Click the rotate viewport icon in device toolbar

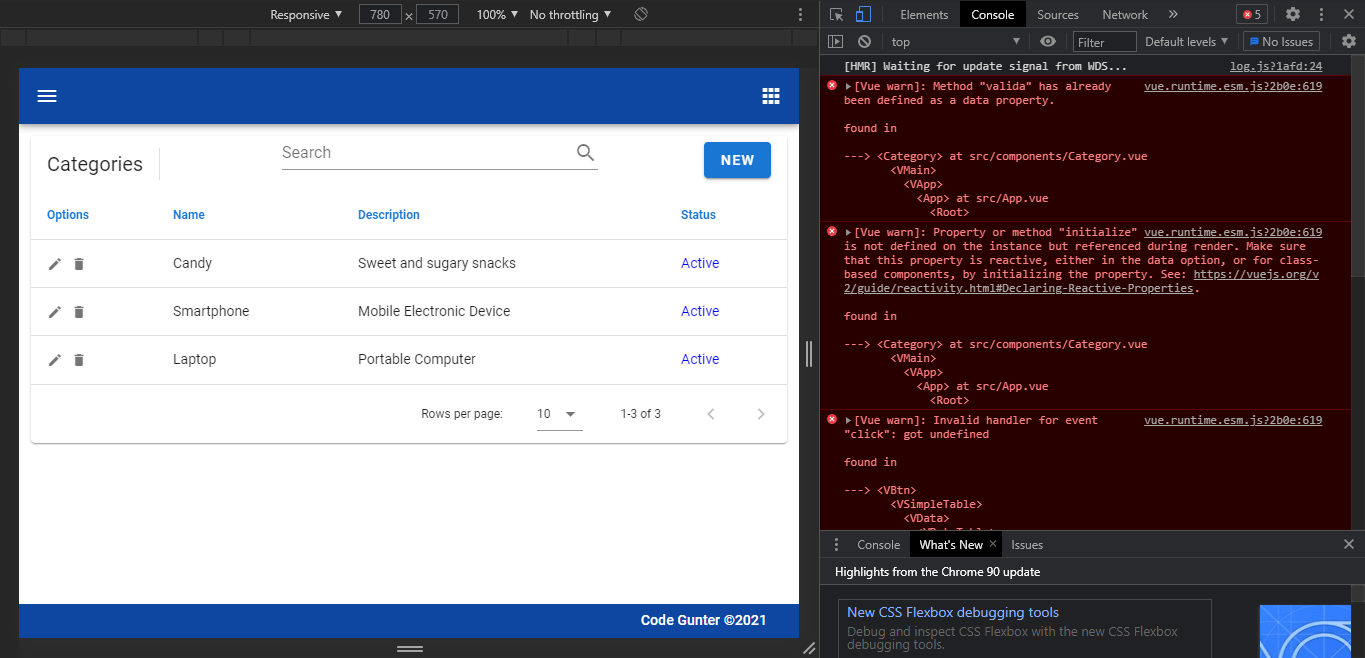pyautogui.click(x=640, y=14)
